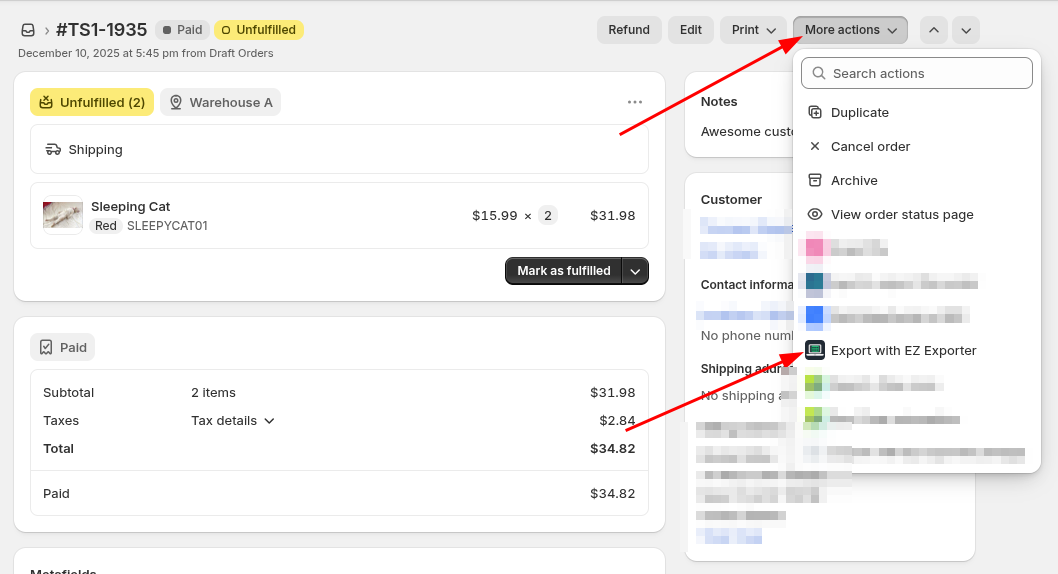Open the three-dot fulfillment card menu
The image size is (1058, 574).
coord(635,102)
